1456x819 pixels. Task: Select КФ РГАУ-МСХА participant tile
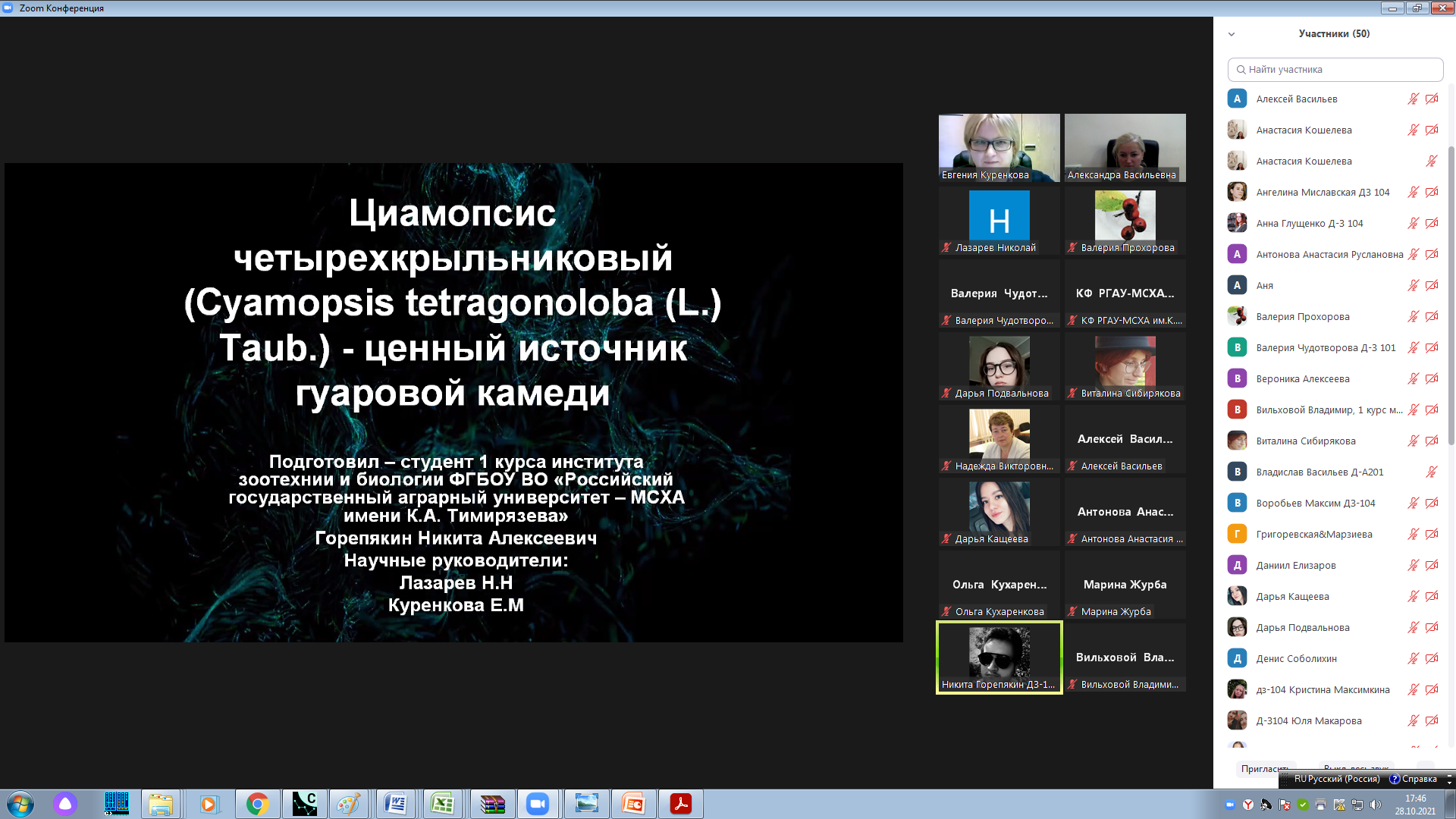click(1125, 293)
